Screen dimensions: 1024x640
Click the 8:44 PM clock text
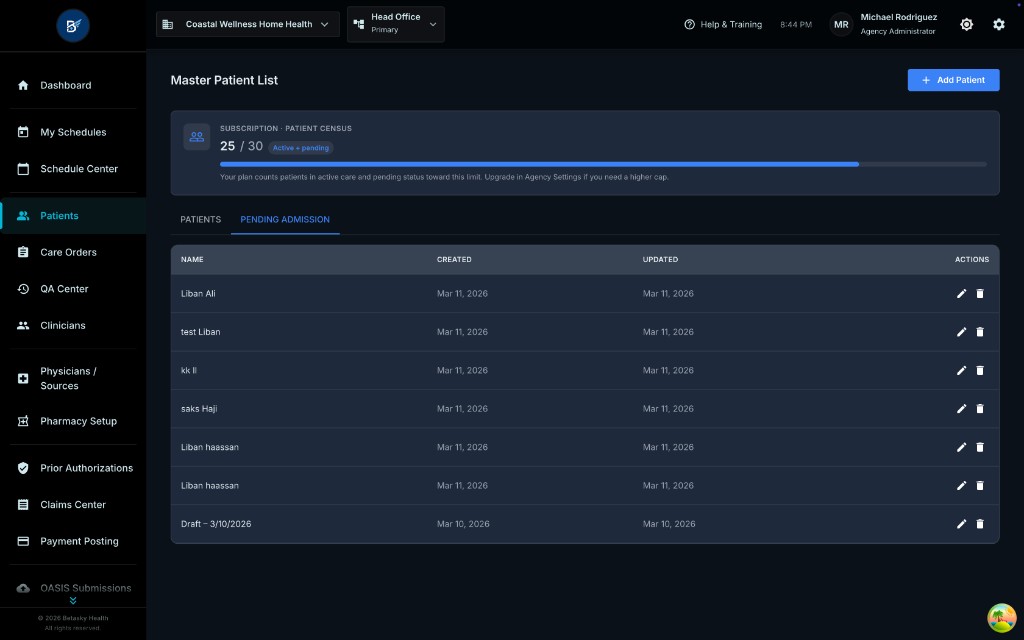[x=795, y=24]
